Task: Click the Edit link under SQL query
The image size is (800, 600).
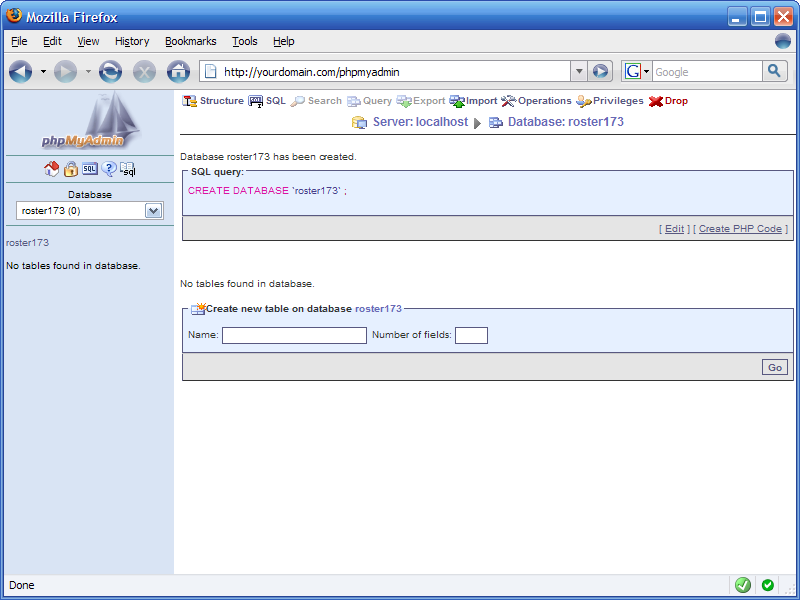Action: tap(674, 229)
